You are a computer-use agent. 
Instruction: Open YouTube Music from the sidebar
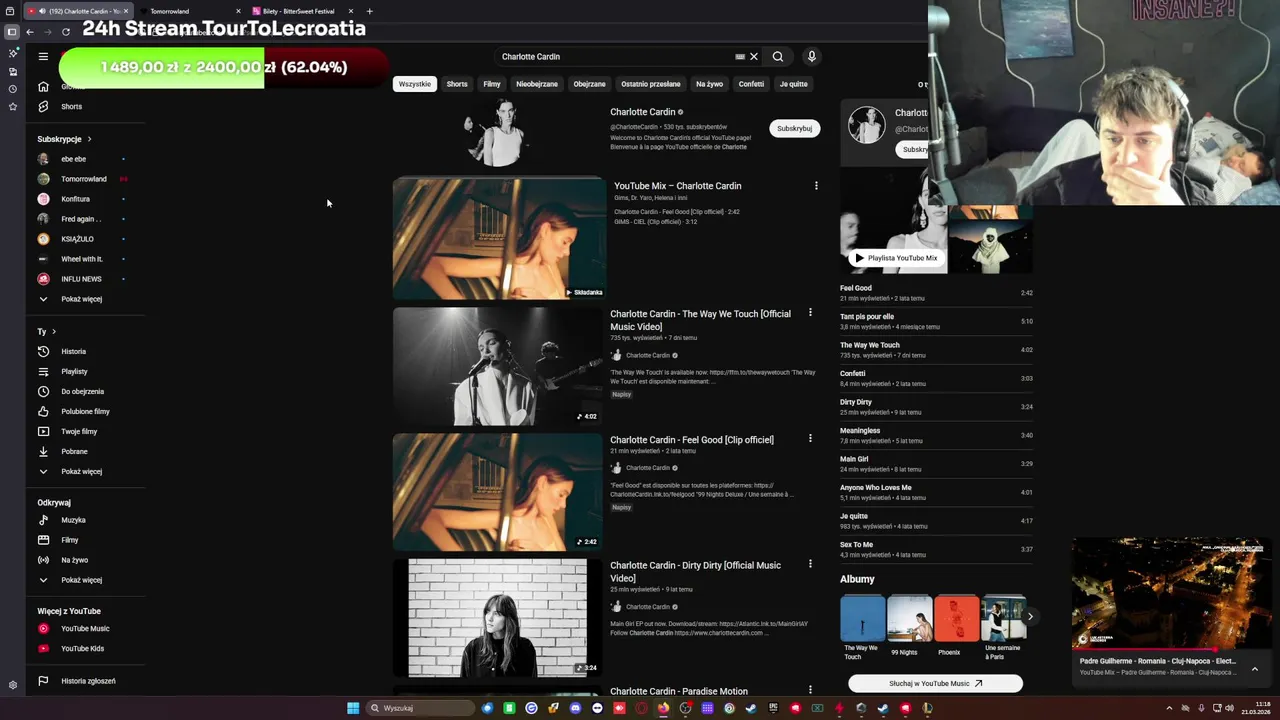pos(85,629)
